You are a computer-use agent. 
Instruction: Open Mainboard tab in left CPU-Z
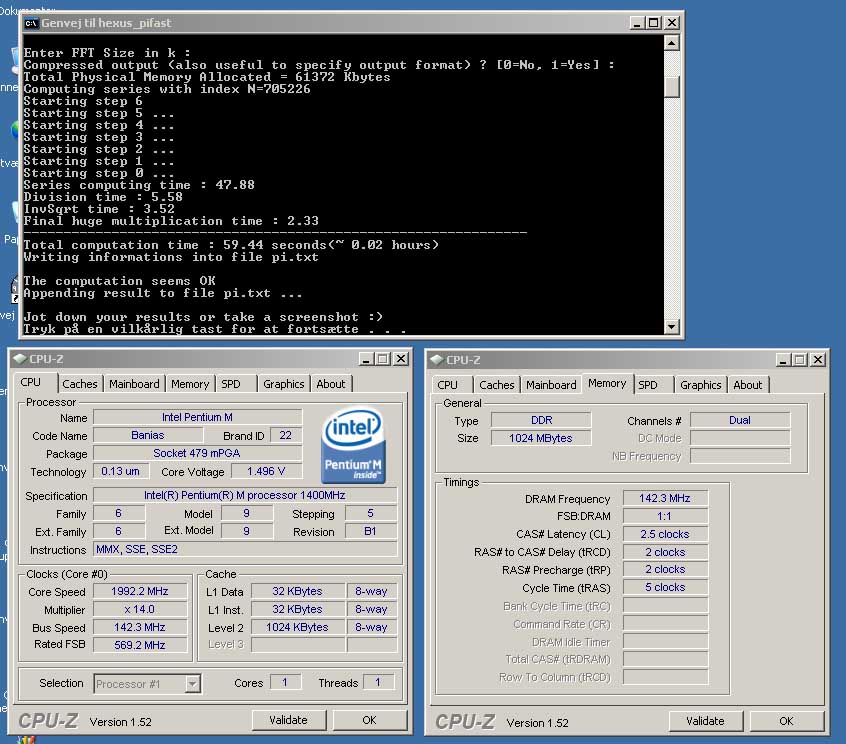pyautogui.click(x=134, y=384)
